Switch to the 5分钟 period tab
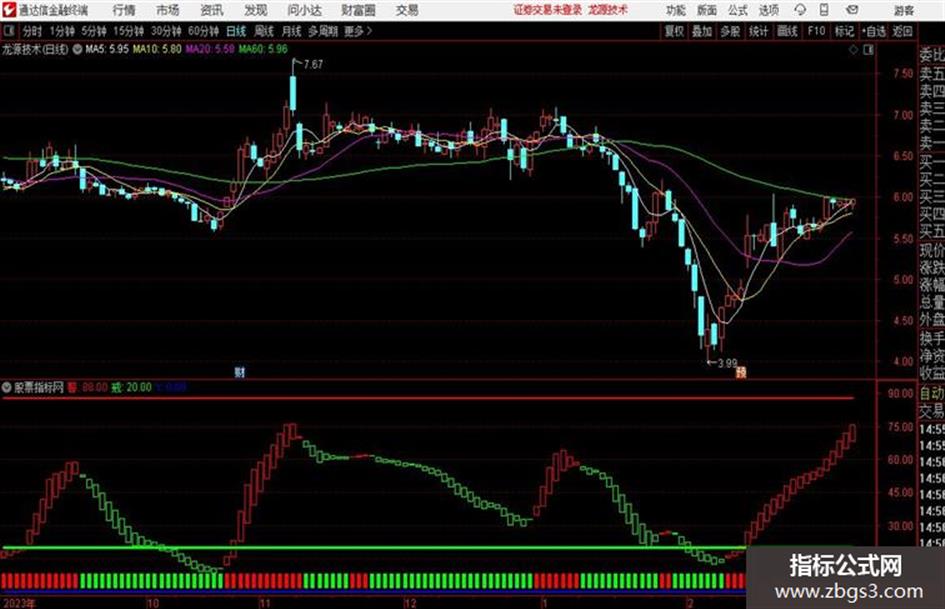This screenshot has width=945, height=609. pos(94,31)
